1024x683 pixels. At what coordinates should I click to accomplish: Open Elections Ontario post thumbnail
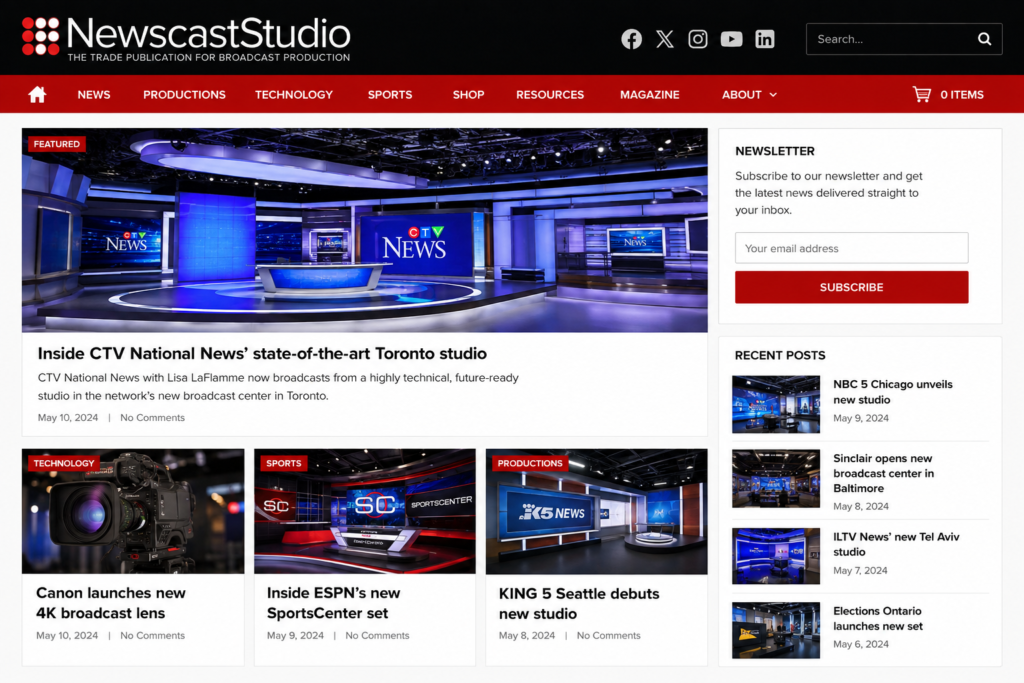[776, 630]
